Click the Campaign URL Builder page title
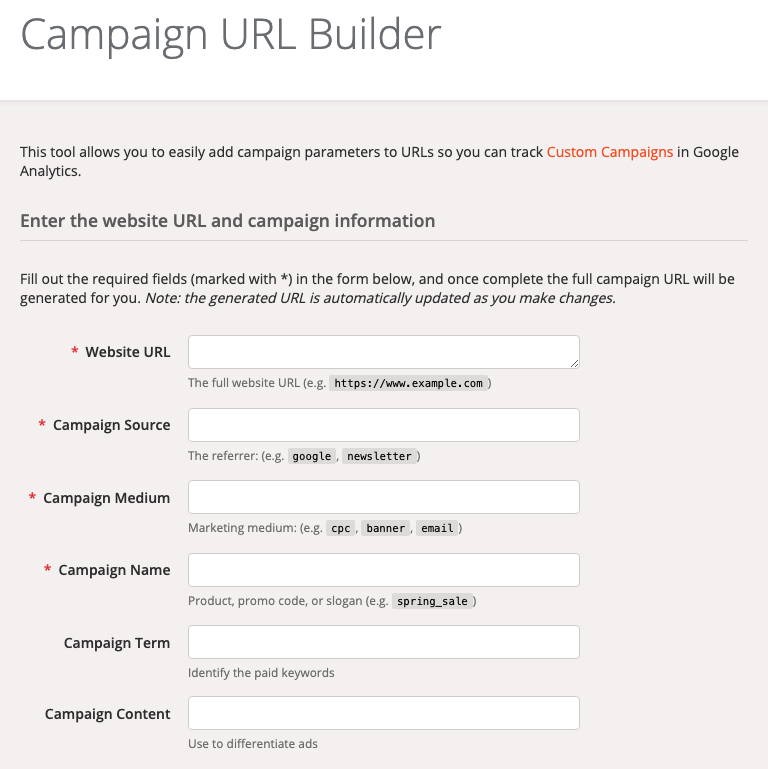Image resolution: width=768 pixels, height=769 pixels. (x=231, y=34)
